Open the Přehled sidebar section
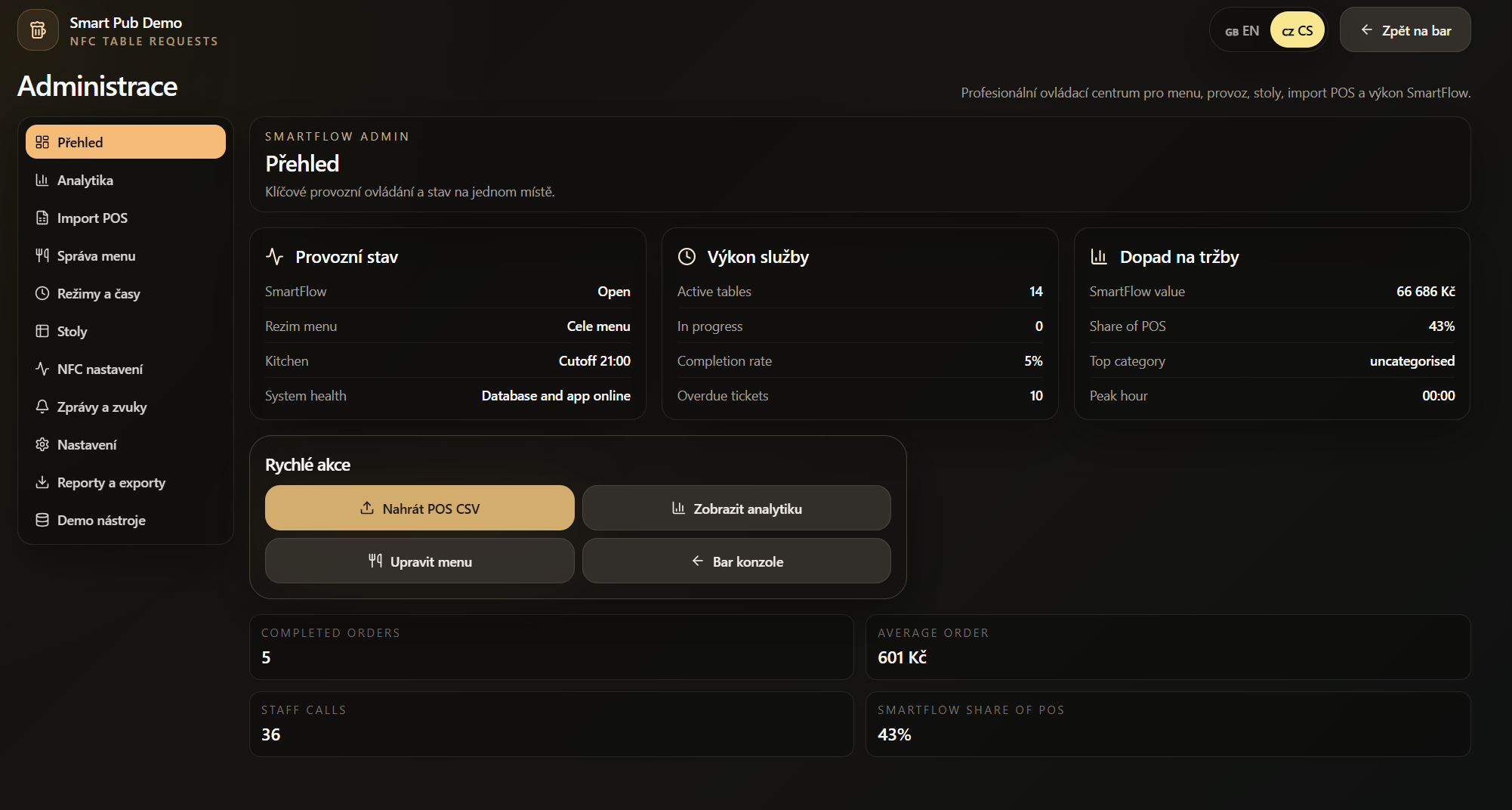 tap(125, 142)
